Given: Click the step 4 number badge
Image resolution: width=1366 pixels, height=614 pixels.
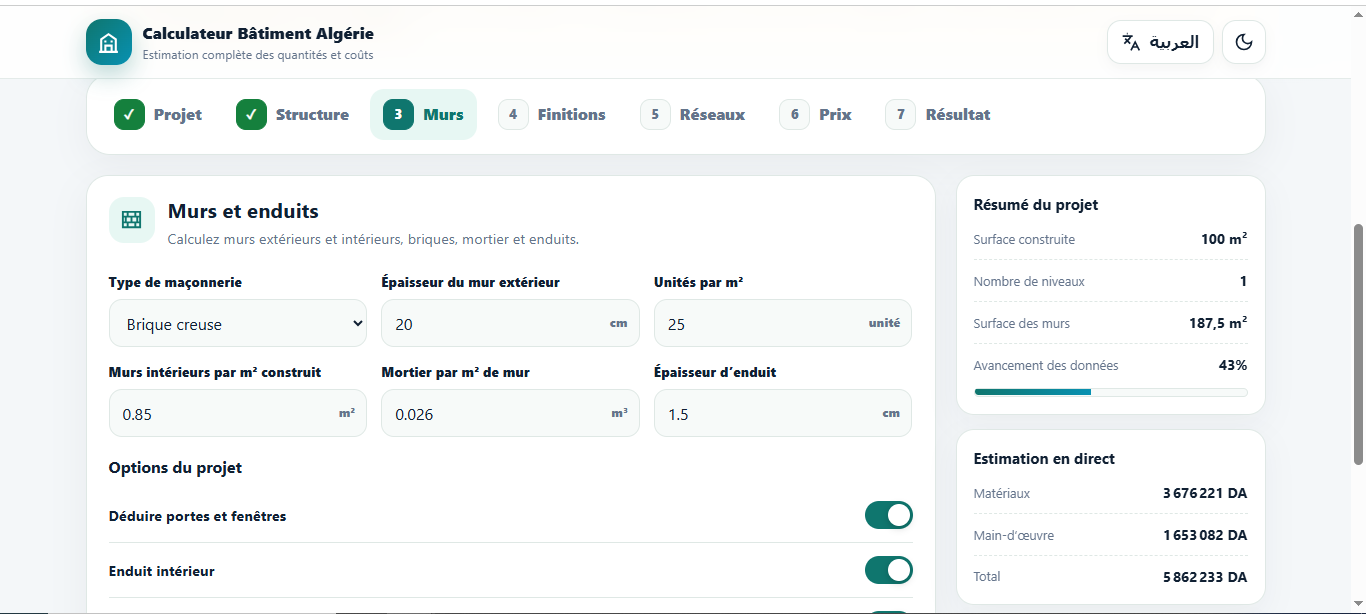Looking at the screenshot, I should [513, 115].
